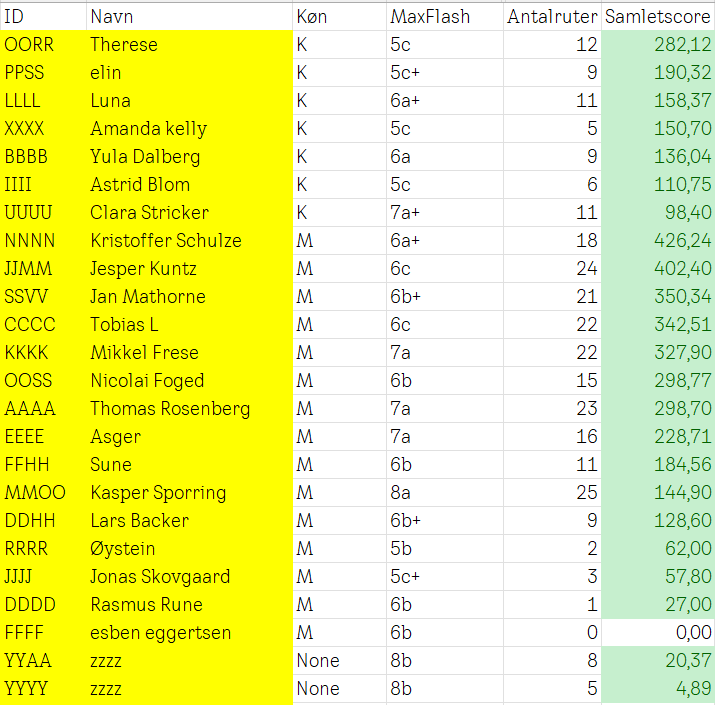Select the white score cell 0,00
This screenshot has width=715, height=705.
(x=658, y=633)
